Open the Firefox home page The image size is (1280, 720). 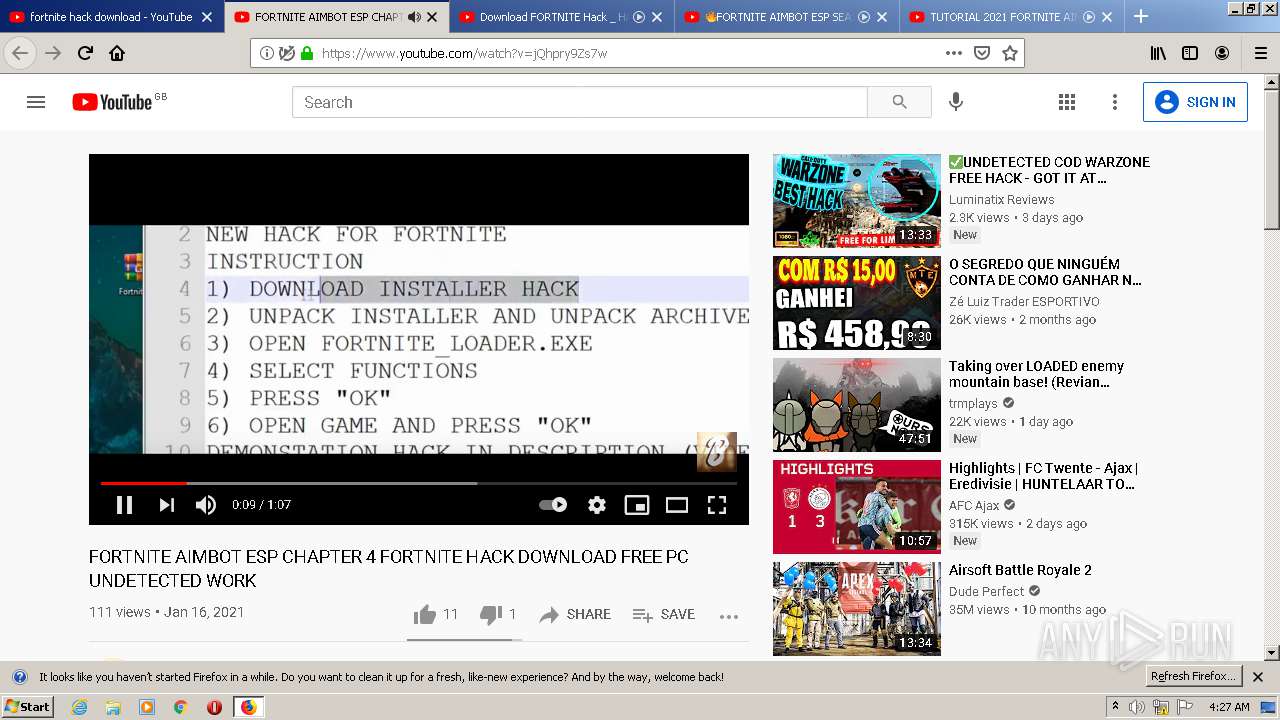[117, 53]
